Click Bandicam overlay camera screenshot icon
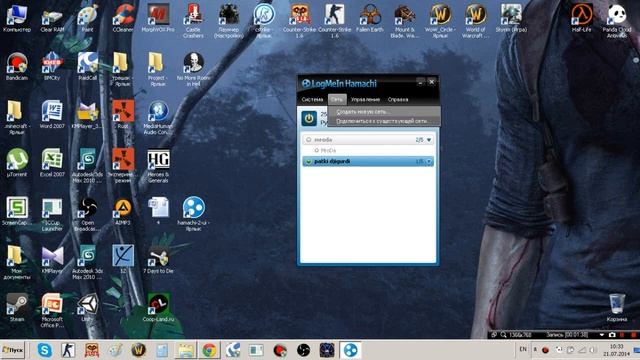 (612, 335)
